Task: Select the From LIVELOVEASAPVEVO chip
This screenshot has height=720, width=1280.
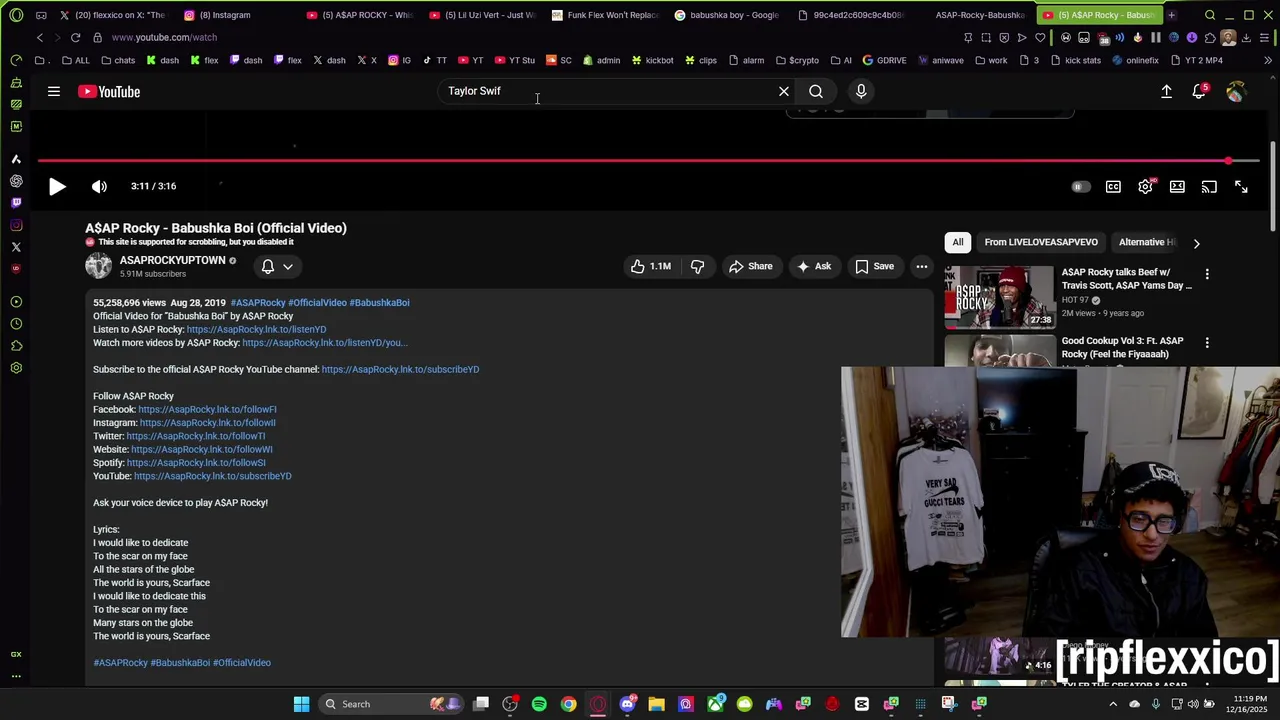Action: [x=1041, y=242]
